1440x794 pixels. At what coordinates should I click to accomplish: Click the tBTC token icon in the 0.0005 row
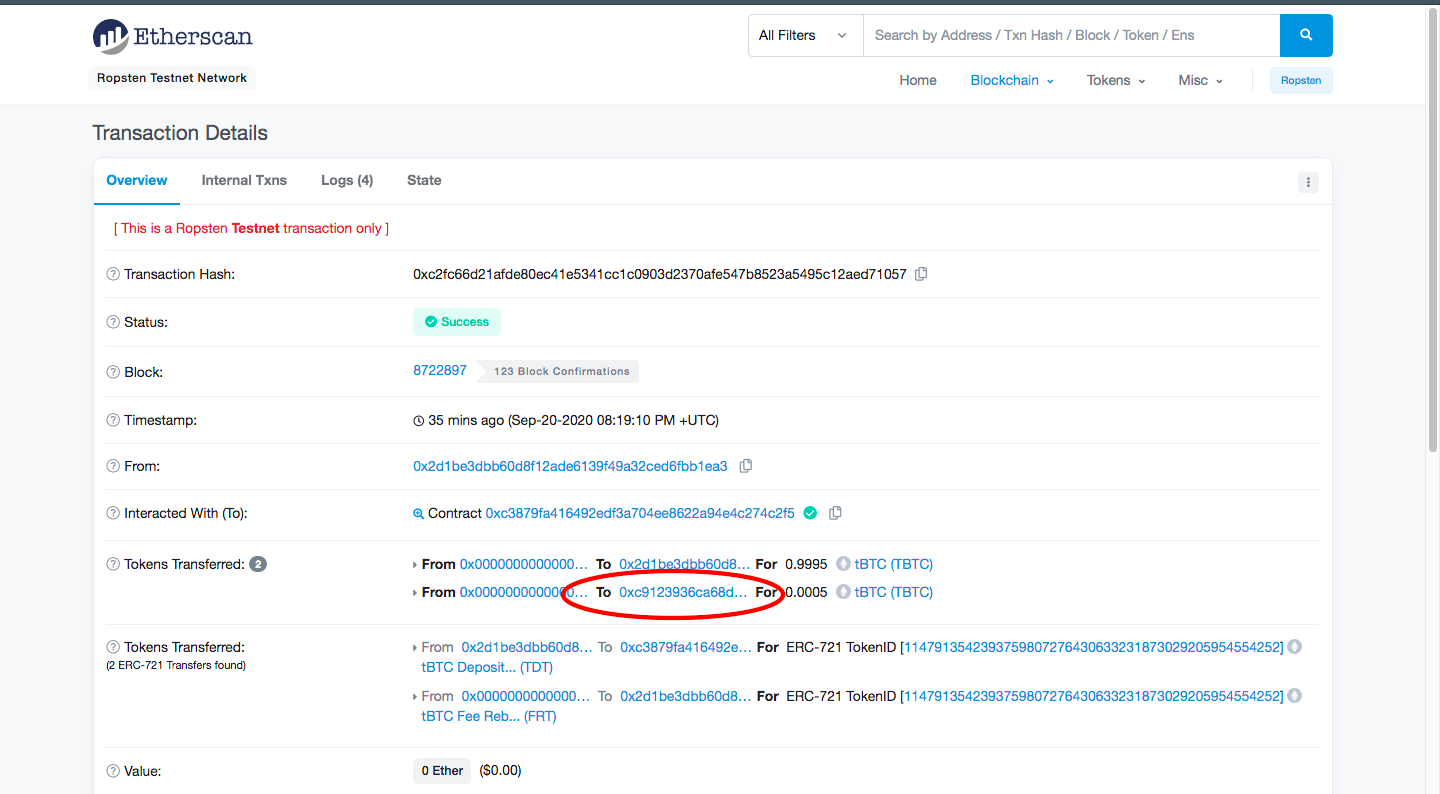(843, 592)
